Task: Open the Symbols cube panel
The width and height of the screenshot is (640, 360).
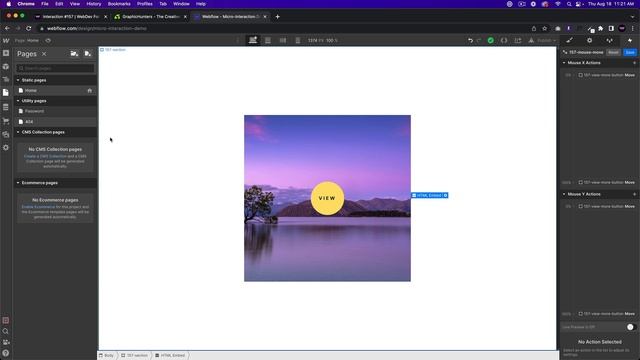Action: [6, 66]
